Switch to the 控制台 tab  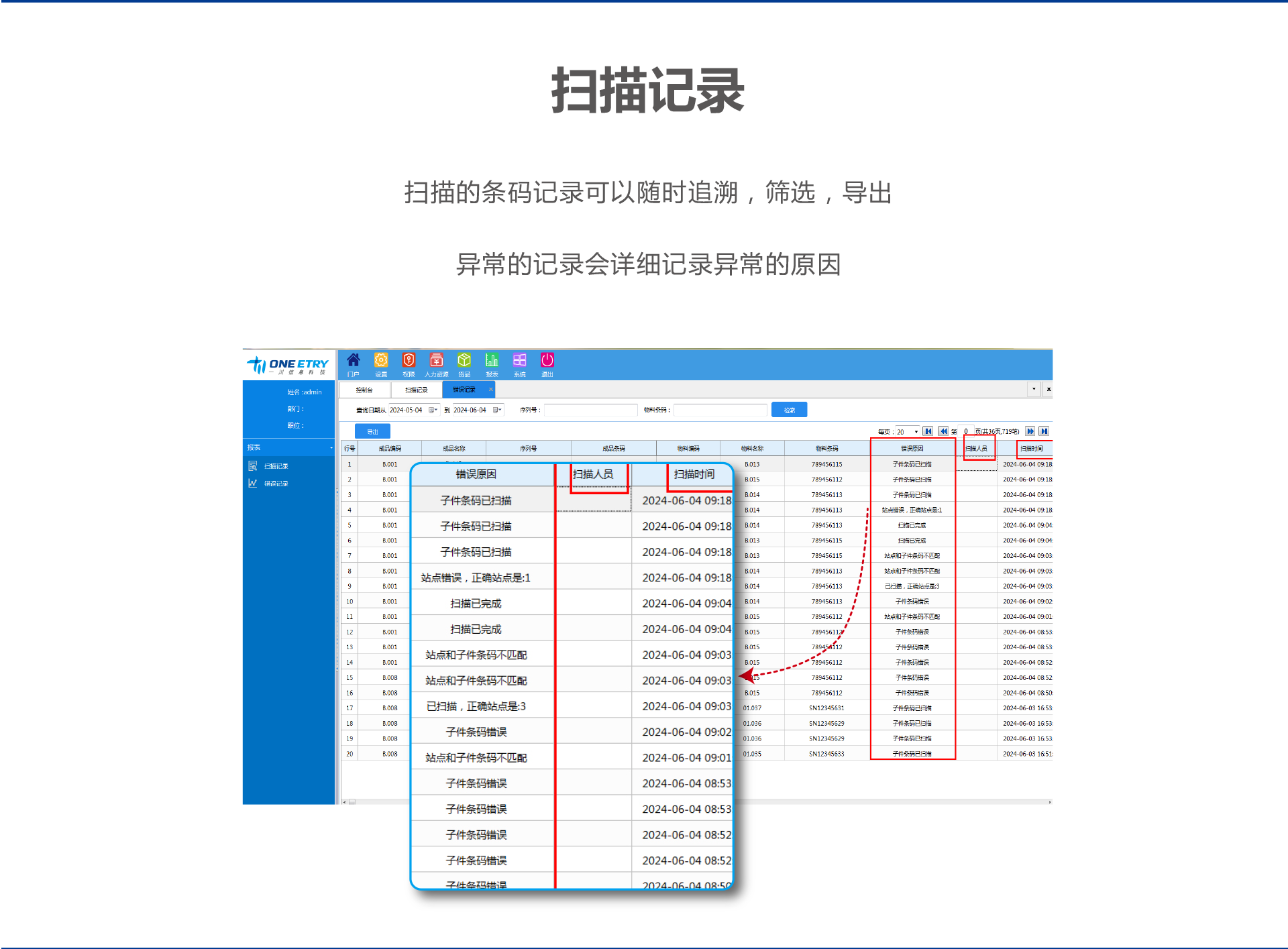coord(364,390)
